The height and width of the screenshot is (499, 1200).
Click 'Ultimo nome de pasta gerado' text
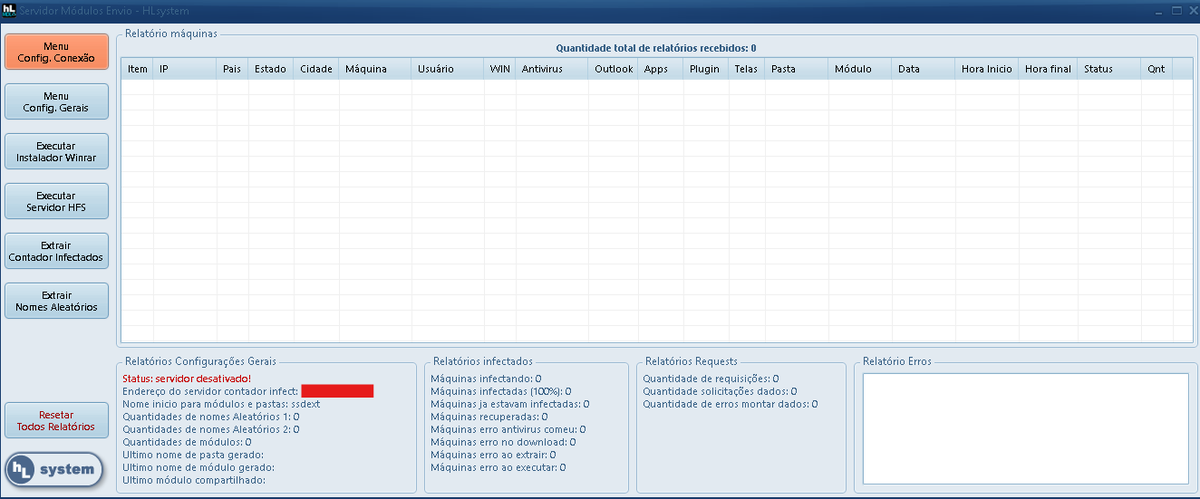[193, 454]
